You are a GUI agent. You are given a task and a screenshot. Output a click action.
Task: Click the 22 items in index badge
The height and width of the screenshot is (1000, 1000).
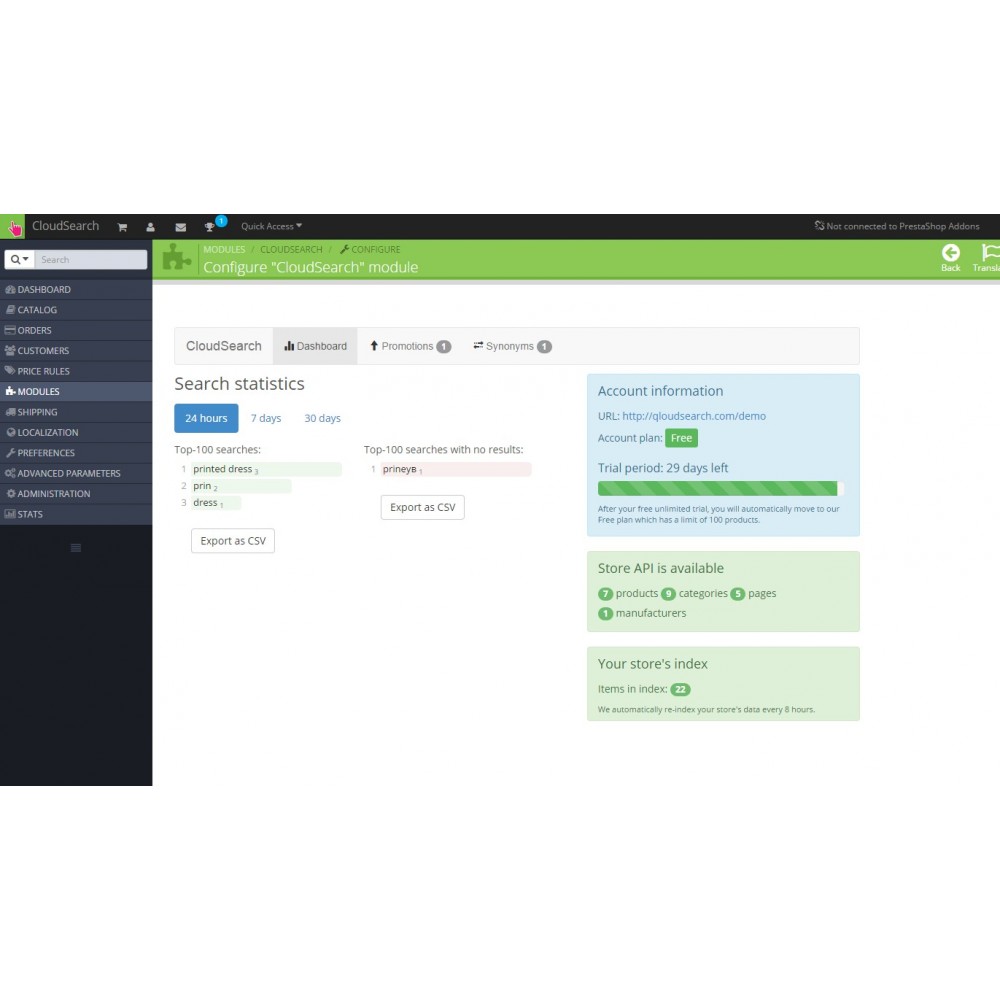(x=680, y=689)
